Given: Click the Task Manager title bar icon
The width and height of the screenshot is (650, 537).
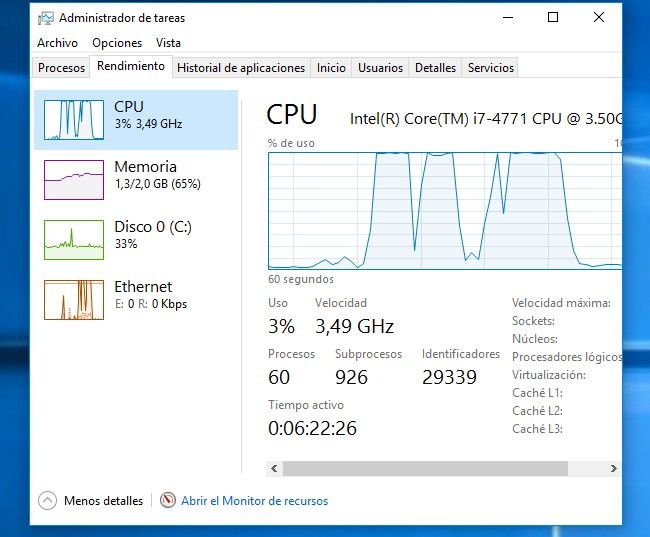Looking at the screenshot, I should point(46,18).
